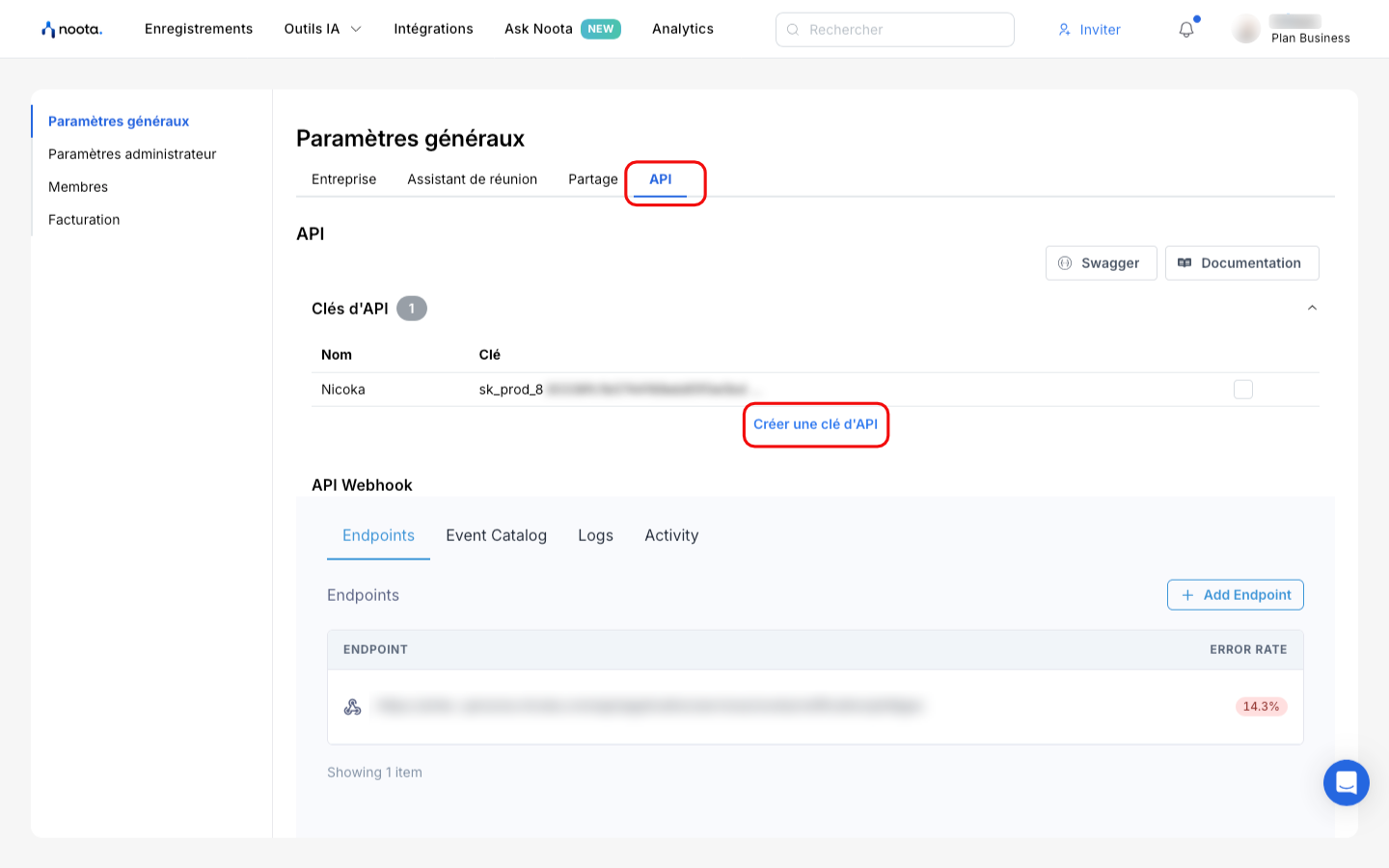The width and height of the screenshot is (1389, 868).
Task: Tick the checkbox for Nicoka key
Action: [x=1242, y=390]
